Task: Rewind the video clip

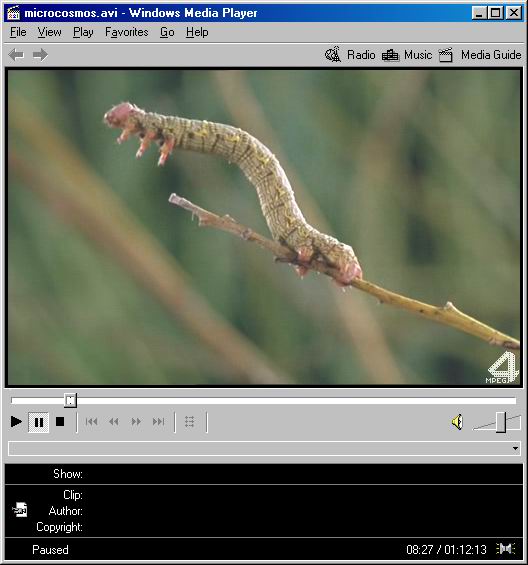Action: click(x=114, y=421)
